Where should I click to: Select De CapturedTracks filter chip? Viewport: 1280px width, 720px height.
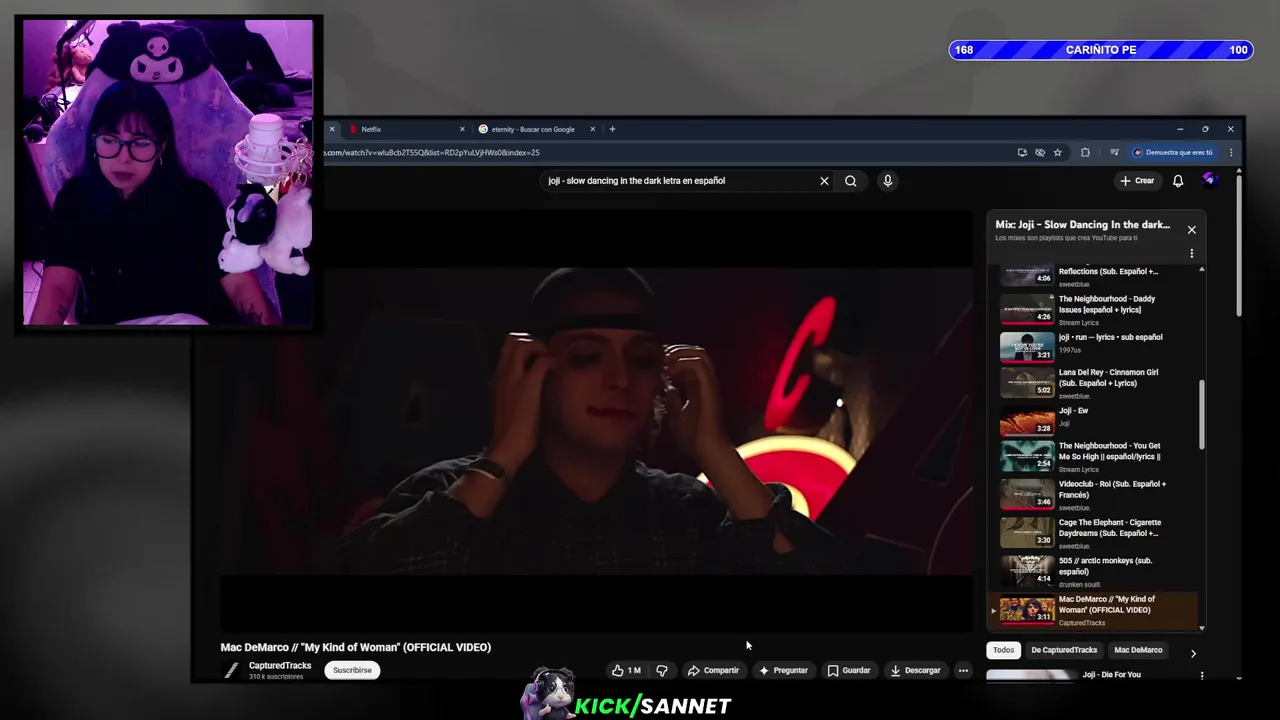tap(1064, 650)
